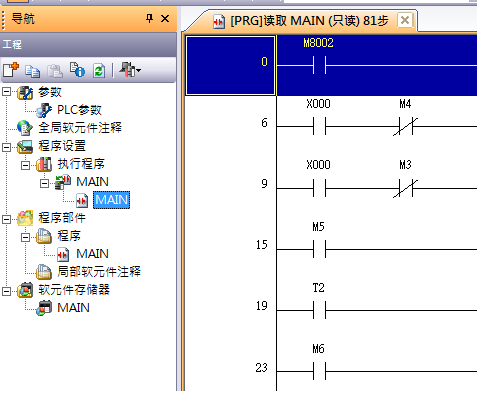
Task: Click the green refresh icon in navigation toolbar
Action: (99, 71)
